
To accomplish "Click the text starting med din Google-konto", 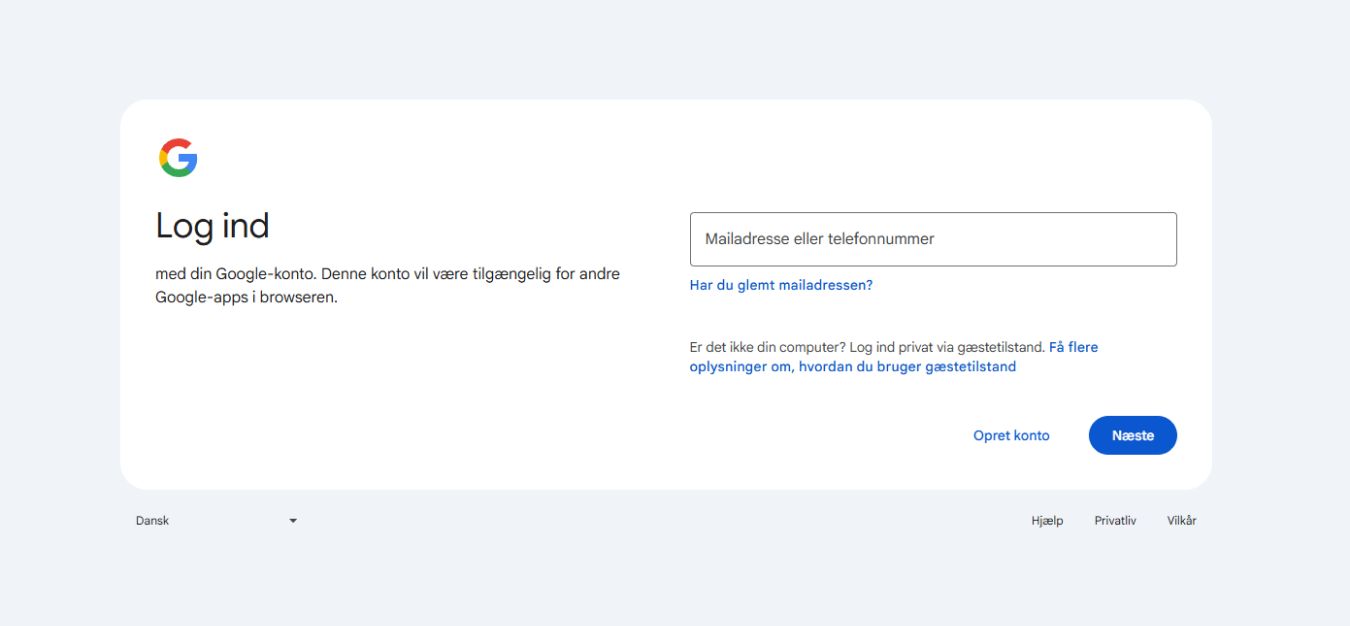I will coord(387,274).
